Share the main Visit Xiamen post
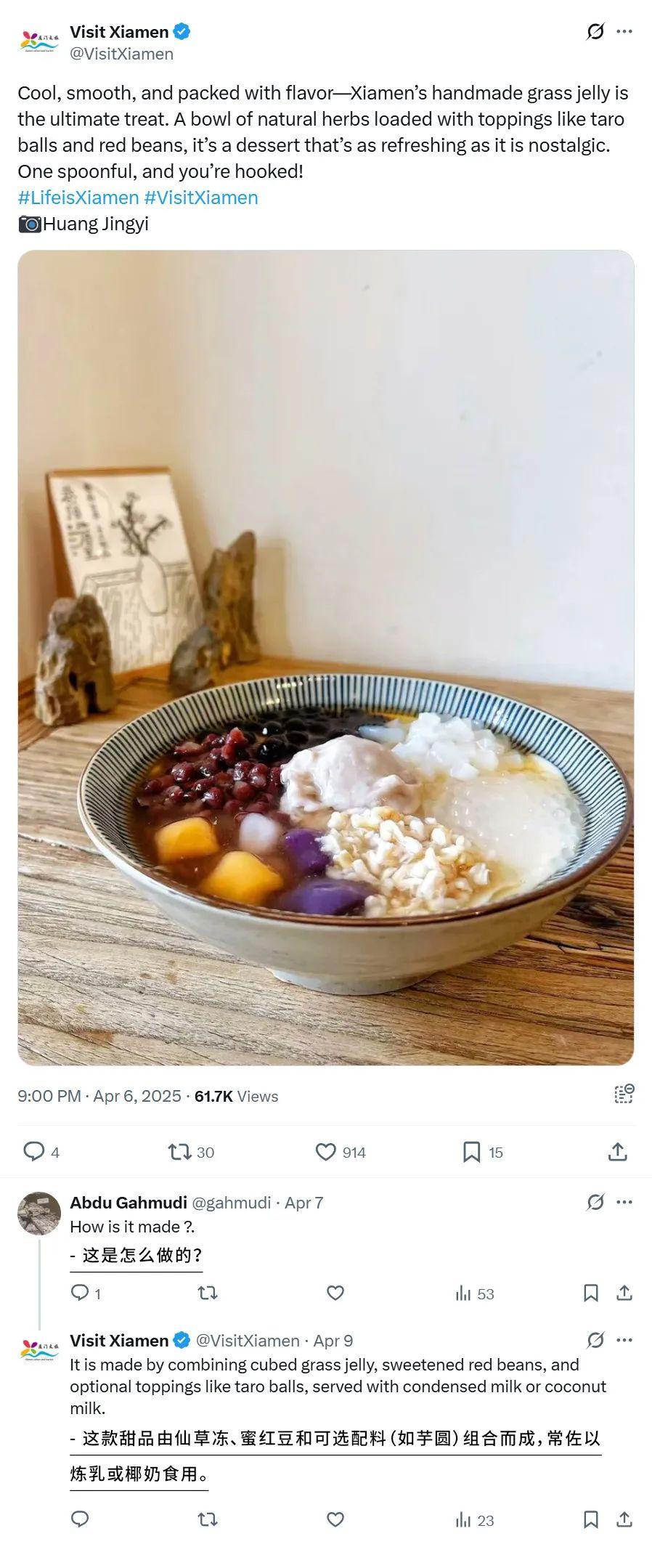The width and height of the screenshot is (652, 1568). (x=618, y=1151)
